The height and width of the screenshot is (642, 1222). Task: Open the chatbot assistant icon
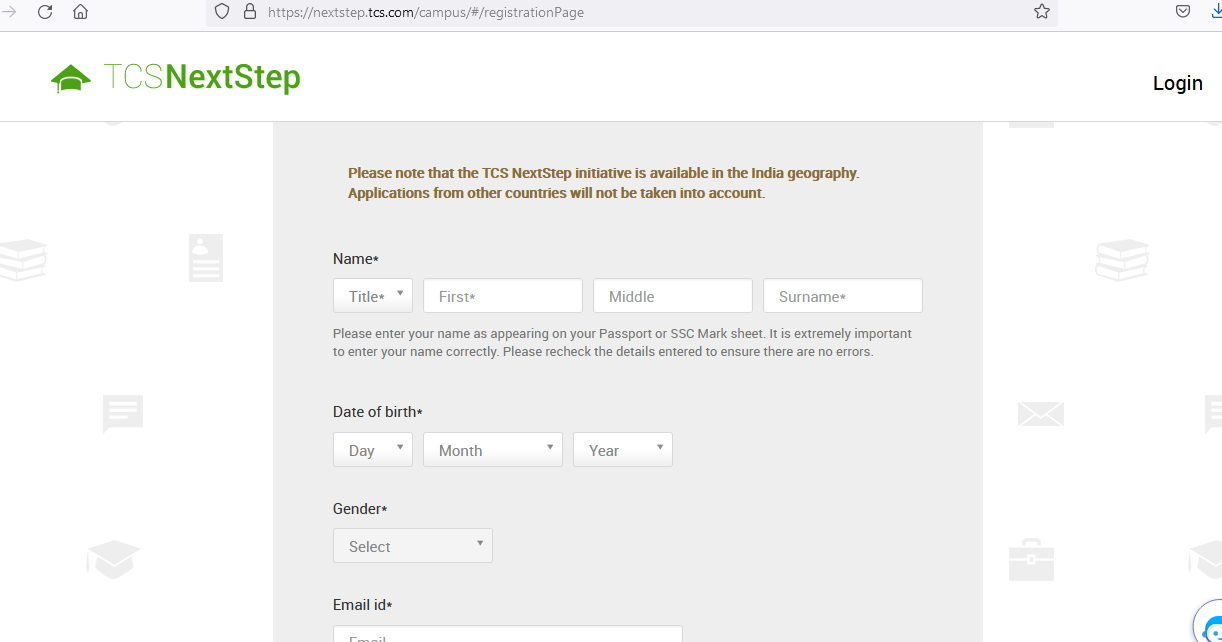pyautogui.click(x=1210, y=622)
